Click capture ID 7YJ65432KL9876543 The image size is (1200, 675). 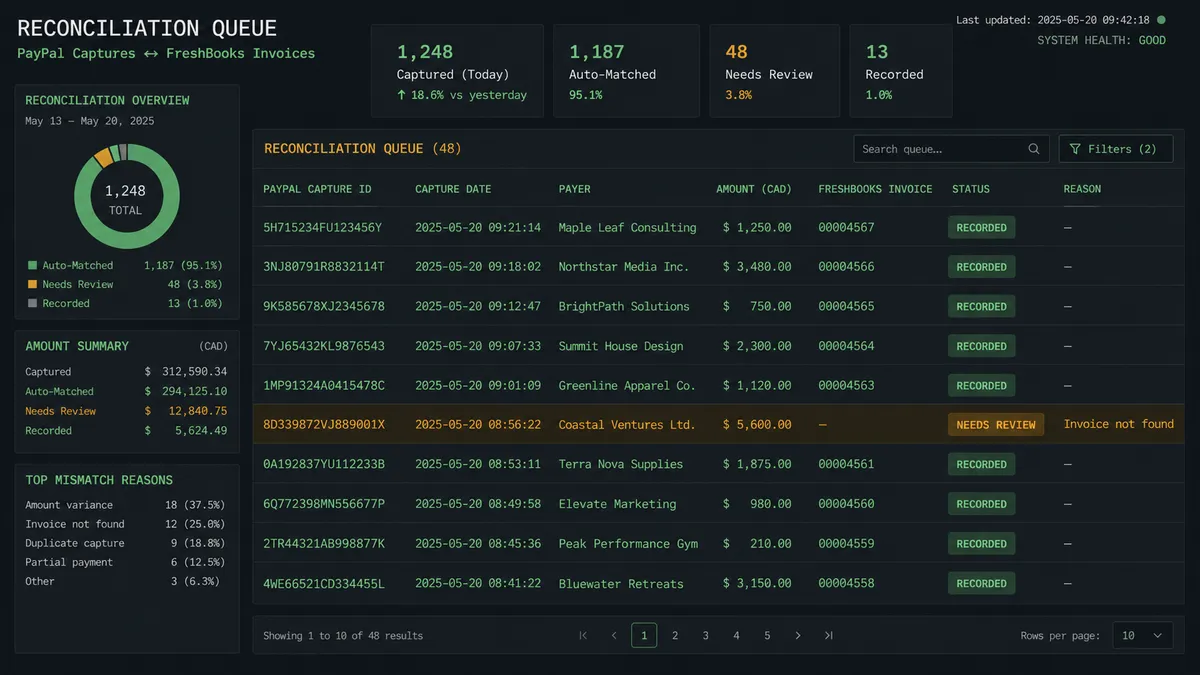coord(324,346)
